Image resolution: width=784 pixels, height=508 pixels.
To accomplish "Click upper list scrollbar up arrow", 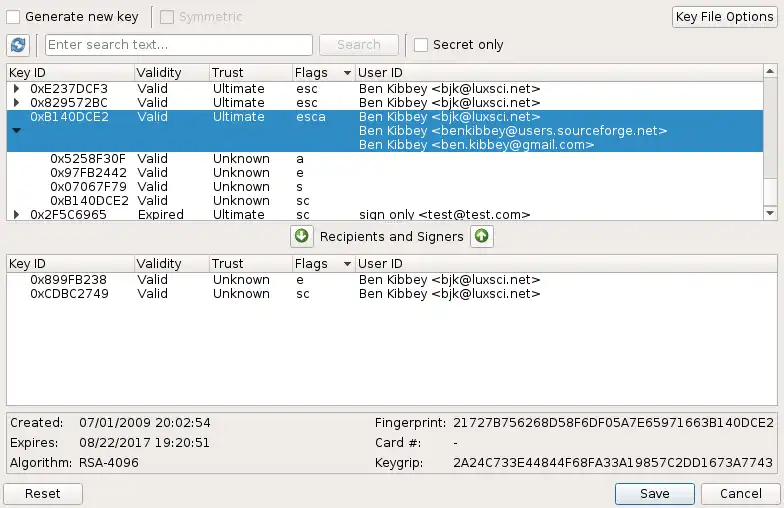I will pyautogui.click(x=770, y=72).
